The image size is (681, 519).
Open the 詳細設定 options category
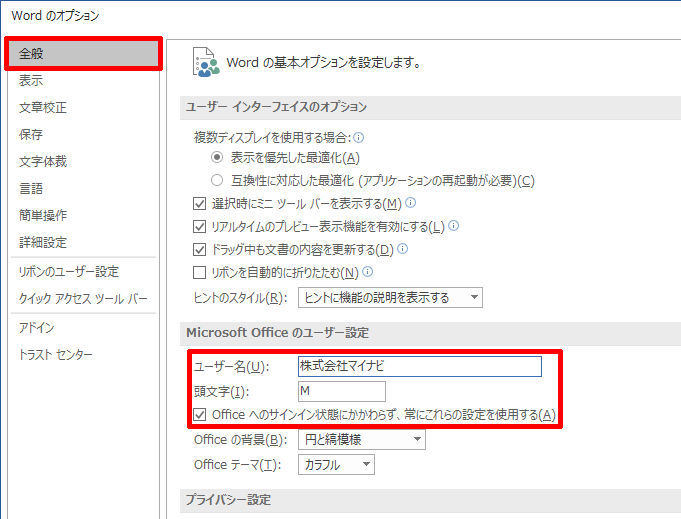tap(43, 242)
